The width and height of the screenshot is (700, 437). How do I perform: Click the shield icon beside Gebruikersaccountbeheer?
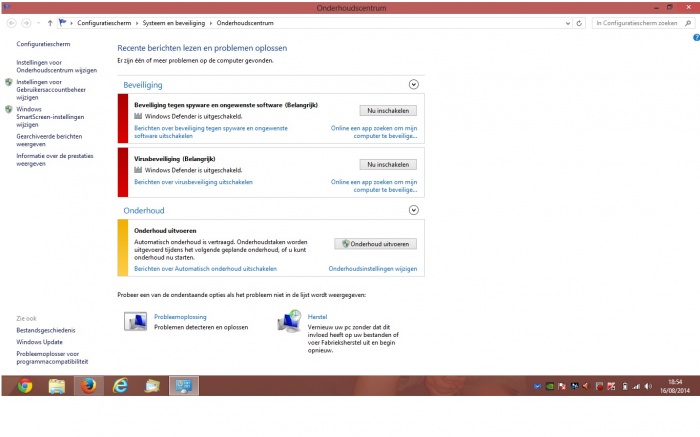tap(8, 82)
